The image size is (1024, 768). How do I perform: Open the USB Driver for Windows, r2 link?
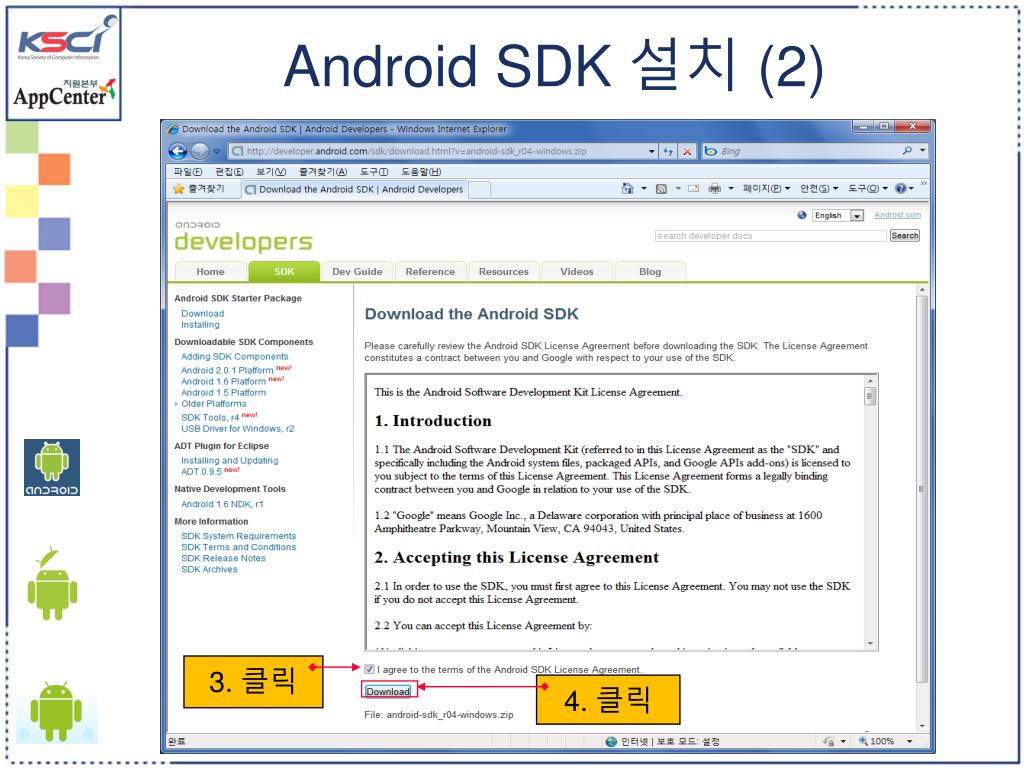(x=238, y=428)
